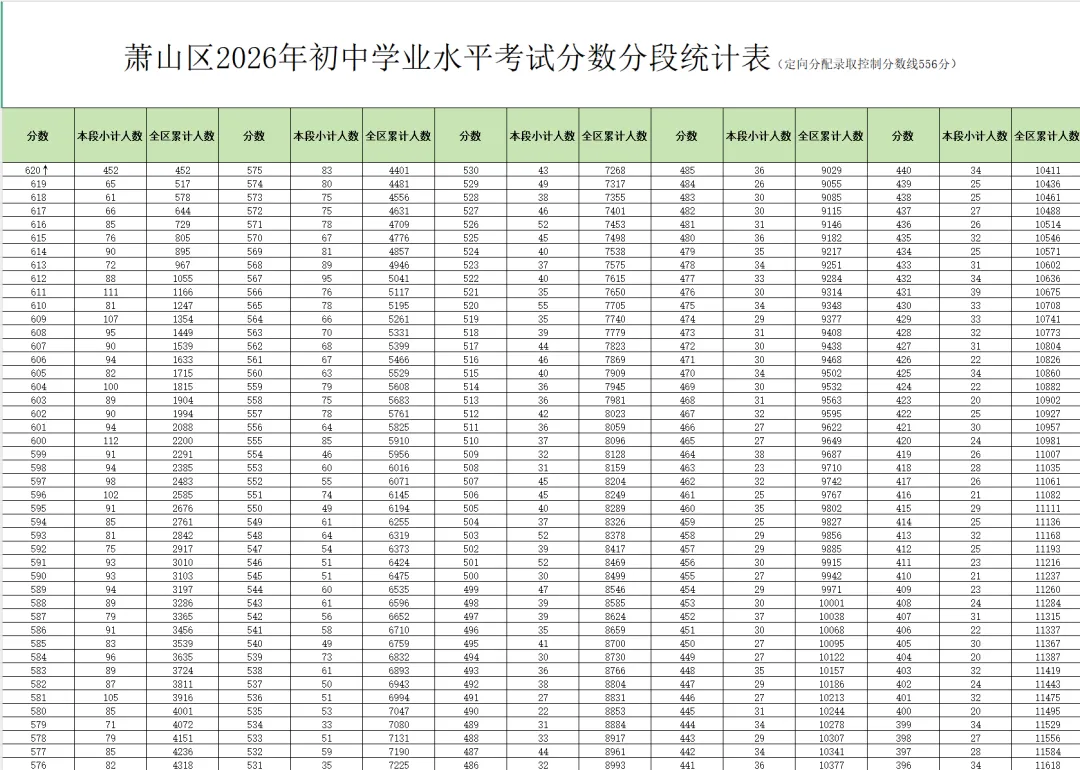Image resolution: width=1080 pixels, height=770 pixels.
Task: Click score cell 500
Action: click(470, 576)
